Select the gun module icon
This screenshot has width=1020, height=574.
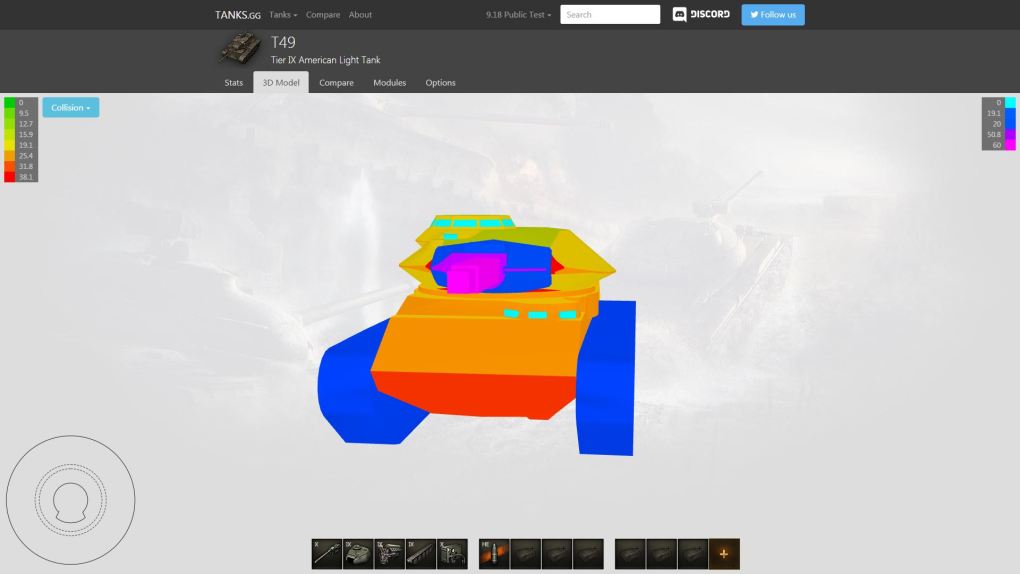tap(327, 553)
